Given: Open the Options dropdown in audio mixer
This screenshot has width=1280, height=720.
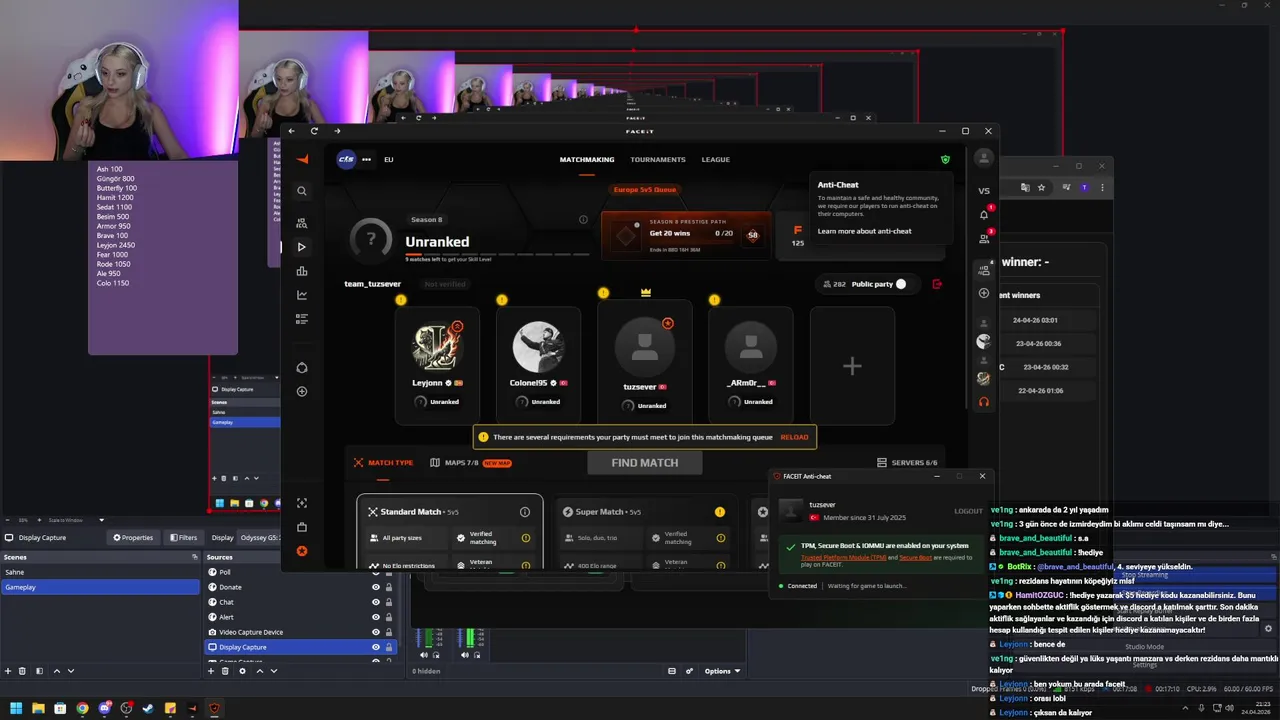Looking at the screenshot, I should coord(721,671).
